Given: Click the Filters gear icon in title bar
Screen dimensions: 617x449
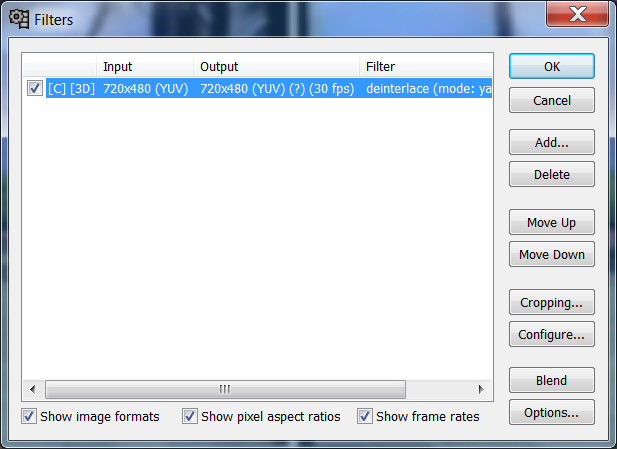Looking at the screenshot, I should pos(19,19).
